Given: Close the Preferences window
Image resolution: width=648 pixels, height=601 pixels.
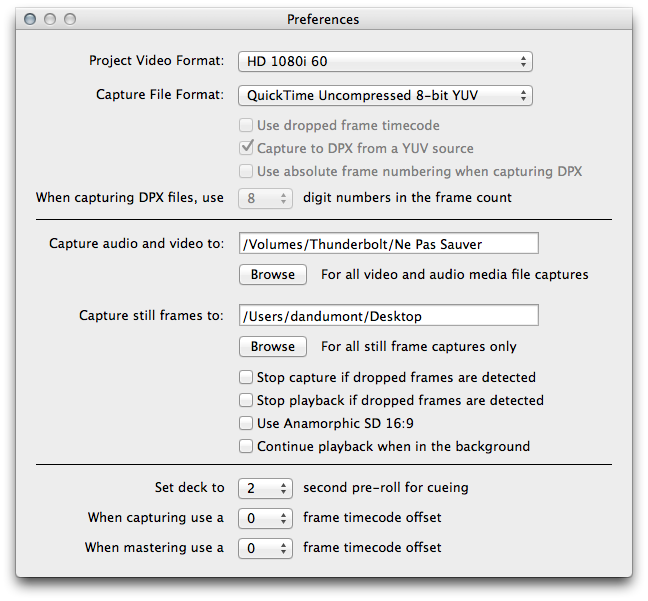Looking at the screenshot, I should click(x=30, y=19).
